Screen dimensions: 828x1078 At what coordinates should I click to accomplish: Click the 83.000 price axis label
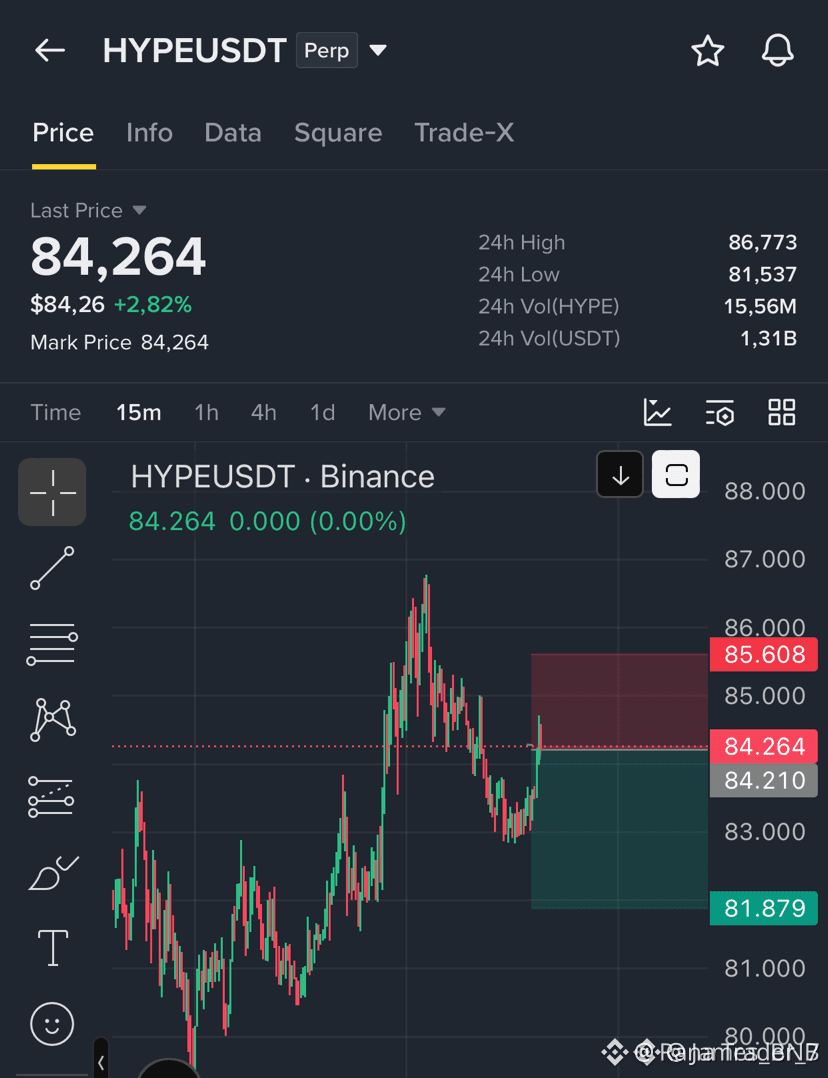[x=764, y=832]
